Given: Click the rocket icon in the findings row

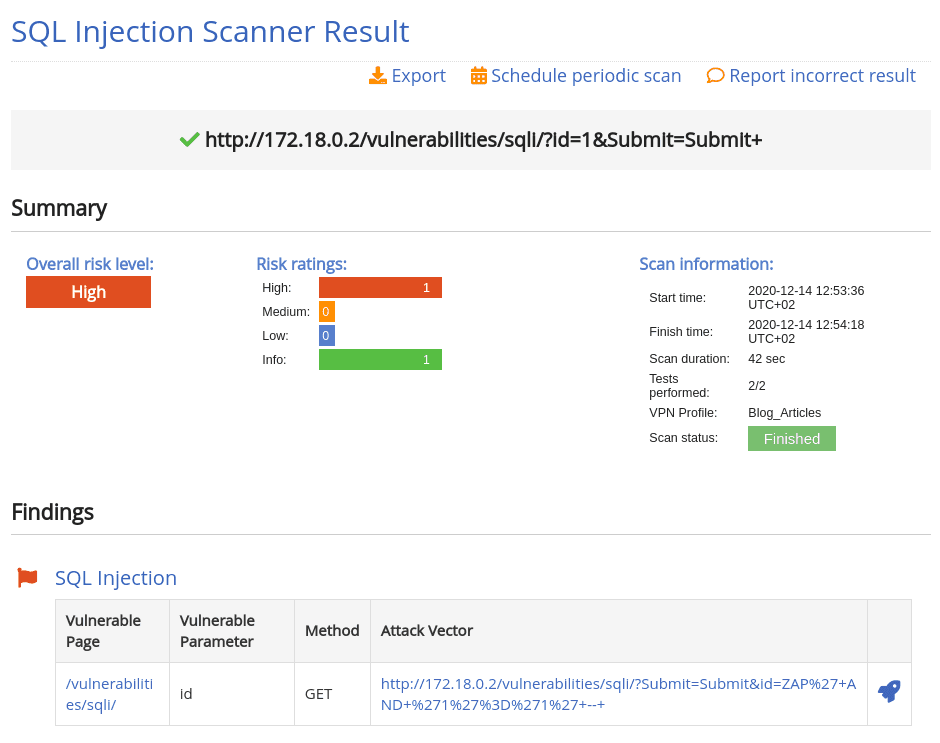Looking at the screenshot, I should click(888, 690).
